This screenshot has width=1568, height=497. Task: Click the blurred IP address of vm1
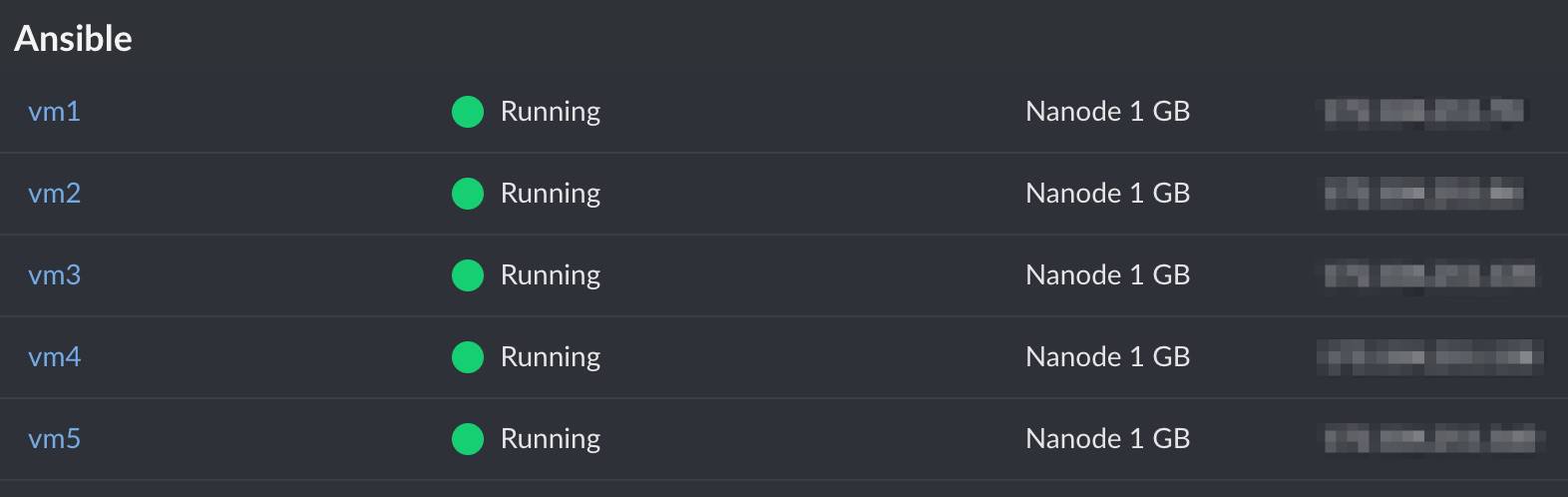point(1423,112)
